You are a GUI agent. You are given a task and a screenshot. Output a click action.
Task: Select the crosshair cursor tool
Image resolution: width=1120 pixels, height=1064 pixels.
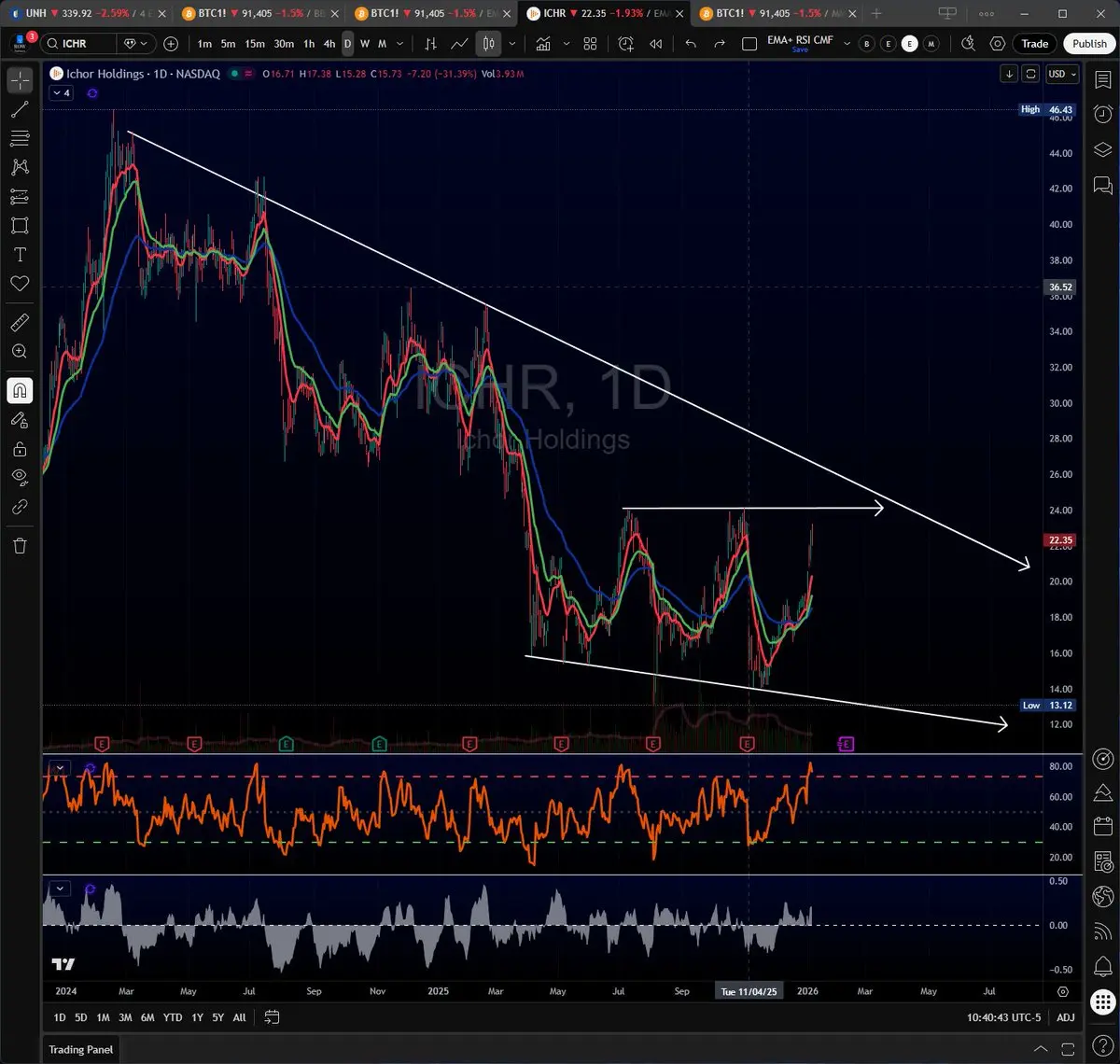[20, 81]
